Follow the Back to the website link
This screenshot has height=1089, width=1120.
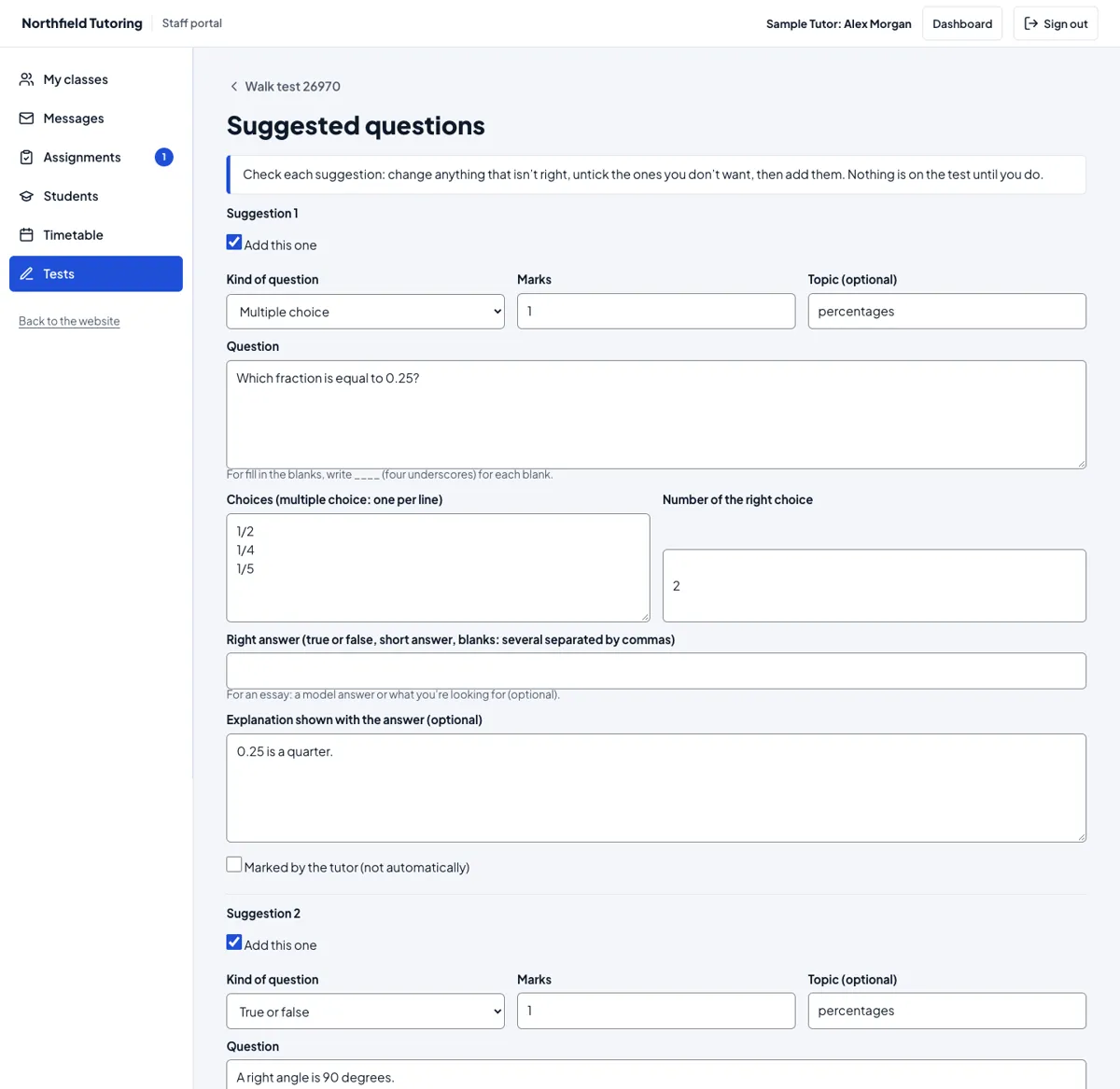coord(69,321)
